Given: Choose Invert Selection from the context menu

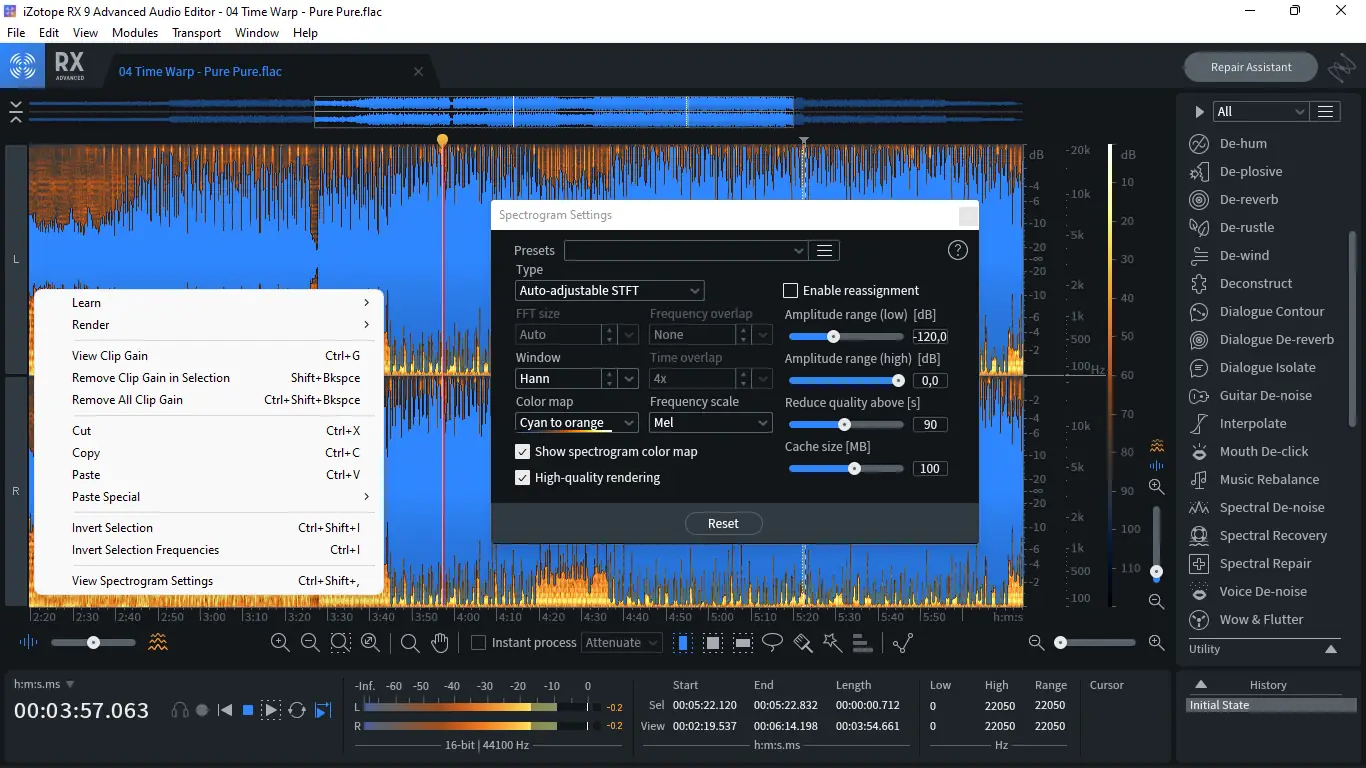Looking at the screenshot, I should tap(113, 527).
